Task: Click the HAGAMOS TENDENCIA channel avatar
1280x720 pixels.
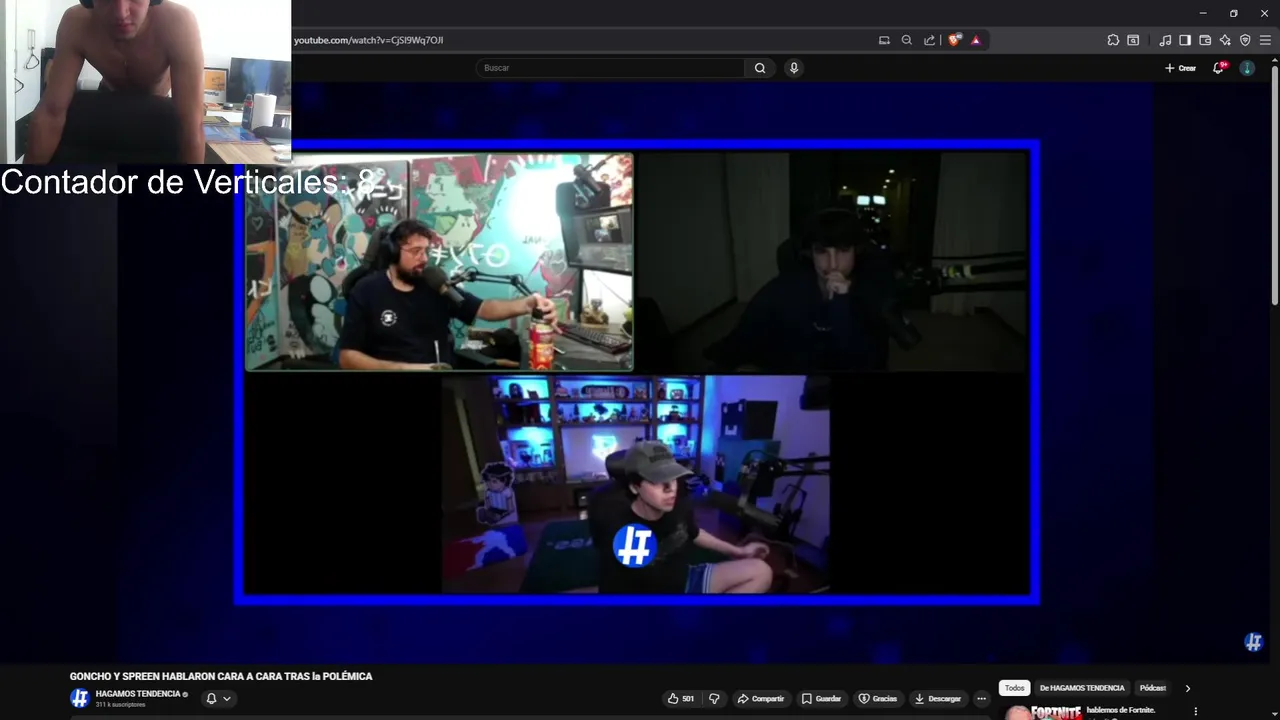Action: point(80,698)
